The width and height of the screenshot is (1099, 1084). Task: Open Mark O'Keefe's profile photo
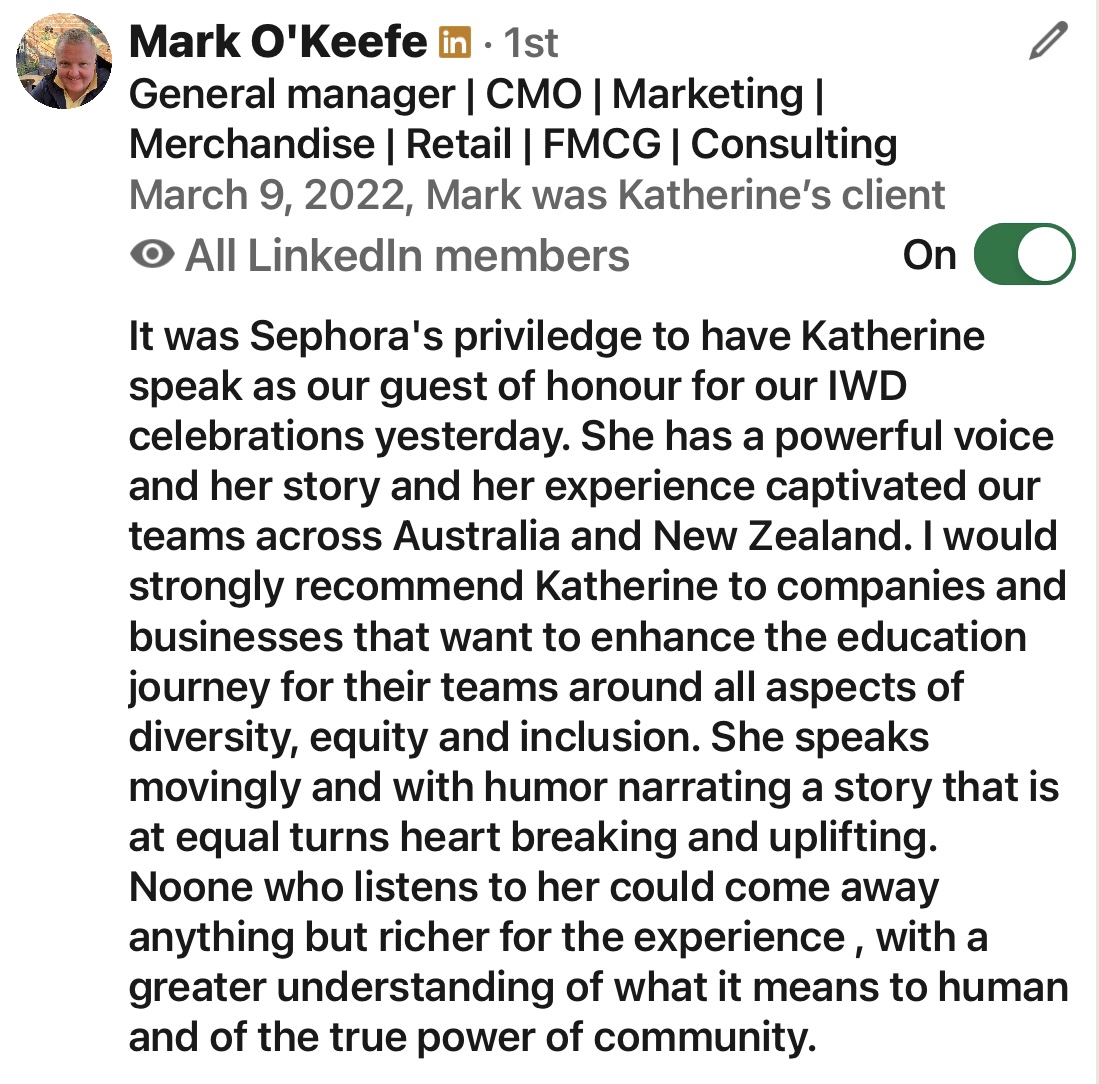[x=64, y=61]
